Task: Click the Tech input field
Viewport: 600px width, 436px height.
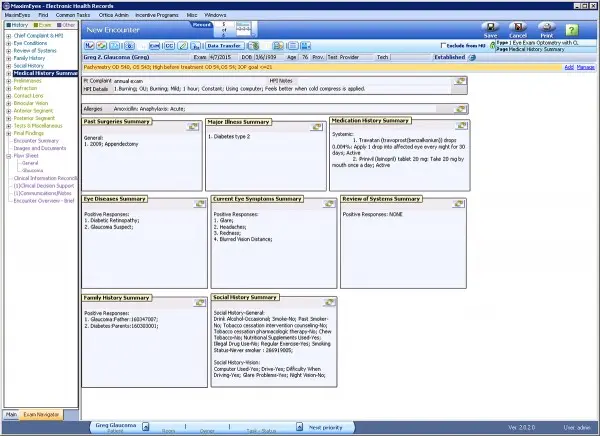Action: [x=410, y=57]
